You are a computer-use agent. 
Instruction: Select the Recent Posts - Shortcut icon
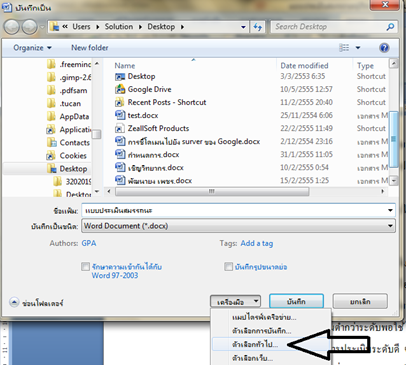tap(120, 102)
